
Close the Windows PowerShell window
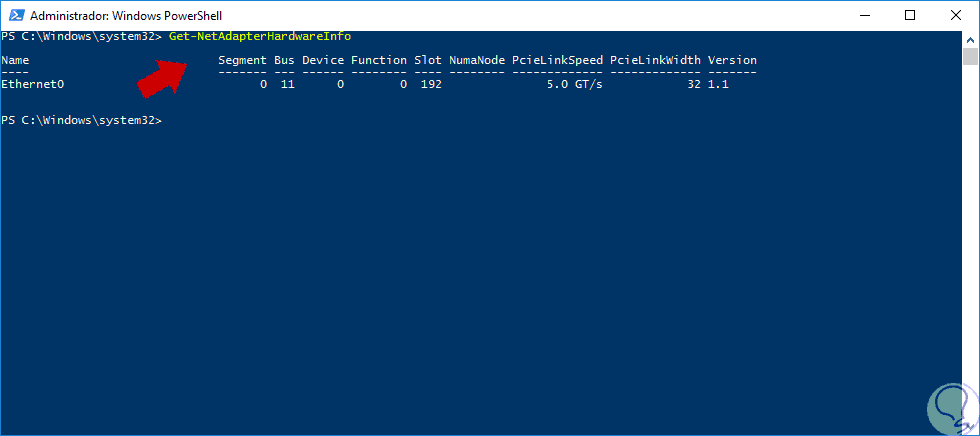coord(955,15)
